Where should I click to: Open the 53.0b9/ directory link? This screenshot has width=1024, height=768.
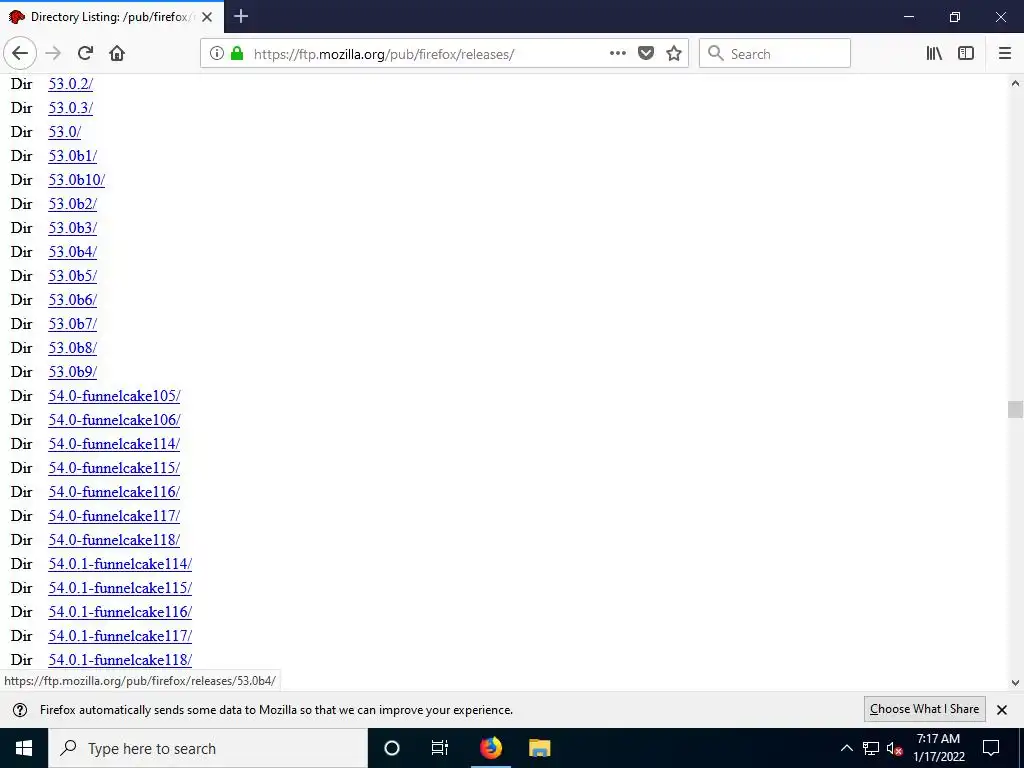coord(72,372)
